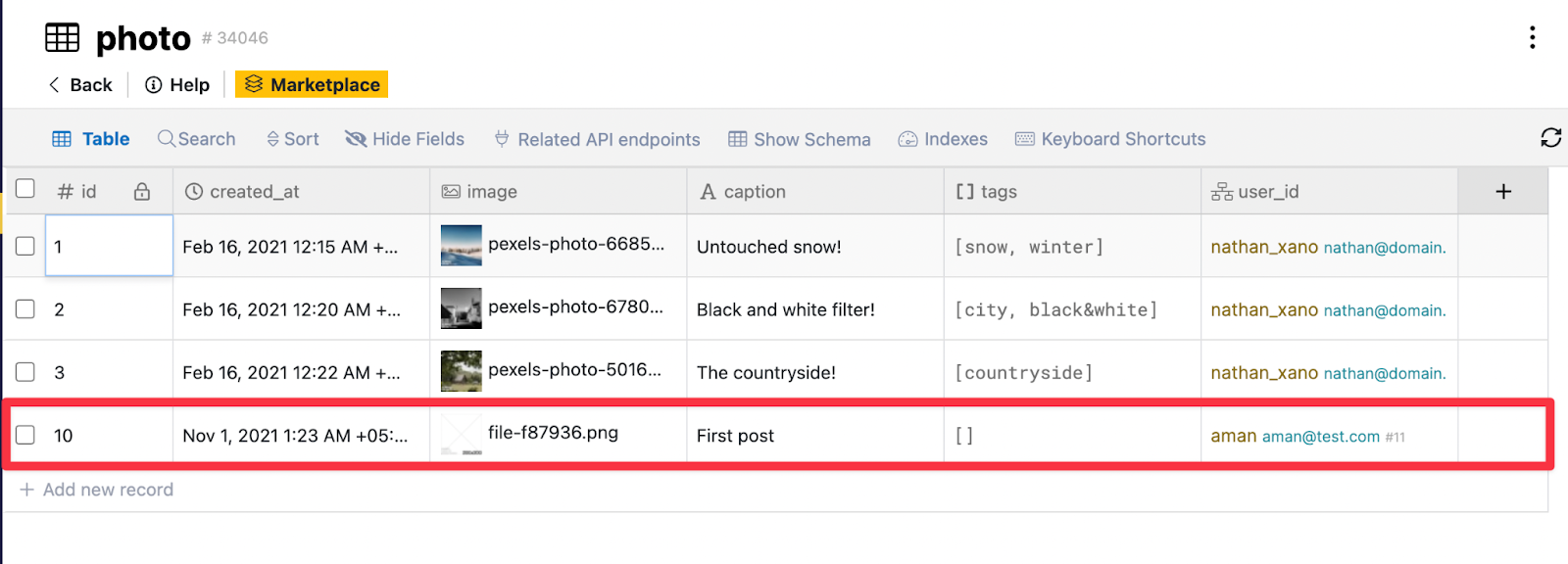Check the checkbox for record 2
Screen dimensions: 1568x564
click(x=25, y=309)
